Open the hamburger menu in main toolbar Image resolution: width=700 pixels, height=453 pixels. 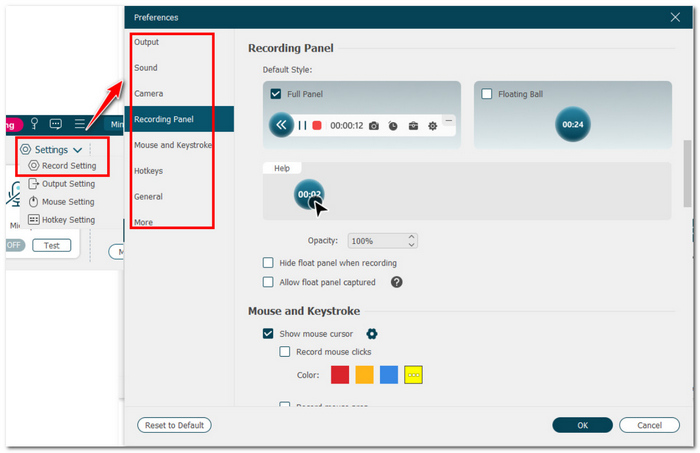pos(79,124)
